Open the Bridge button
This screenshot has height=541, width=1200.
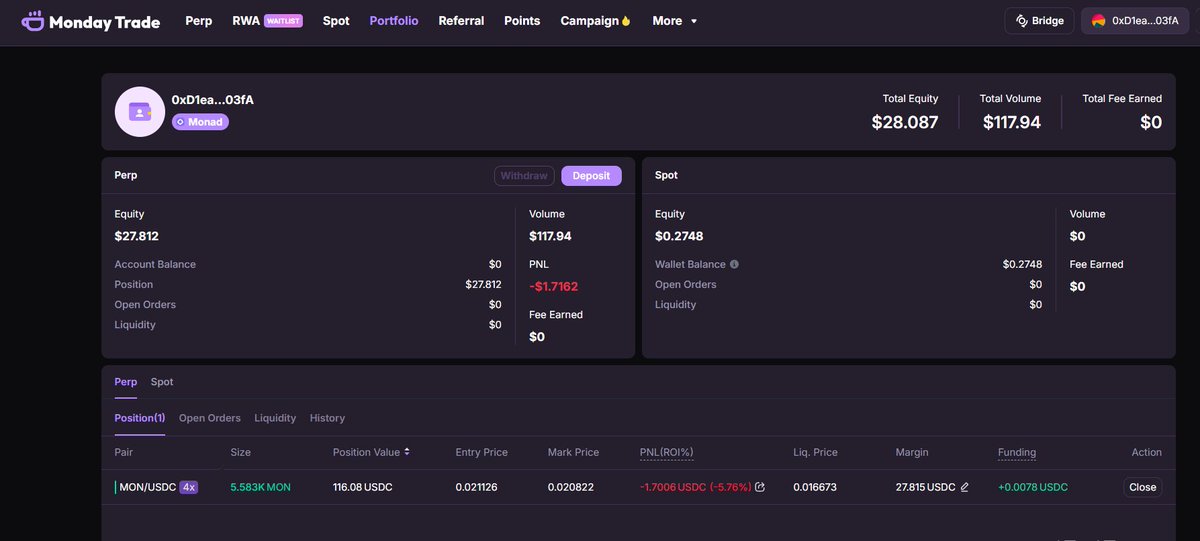click(1040, 21)
